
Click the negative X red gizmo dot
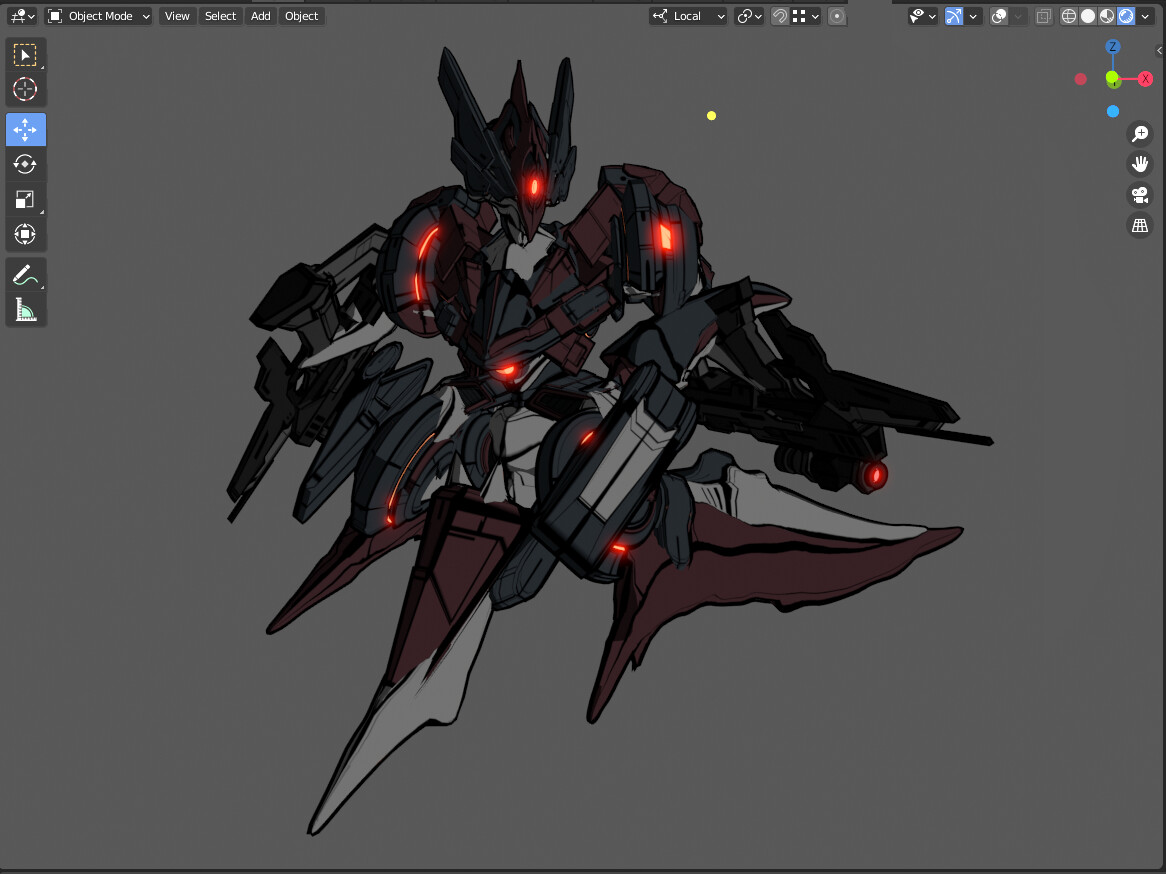pyautogui.click(x=1080, y=79)
